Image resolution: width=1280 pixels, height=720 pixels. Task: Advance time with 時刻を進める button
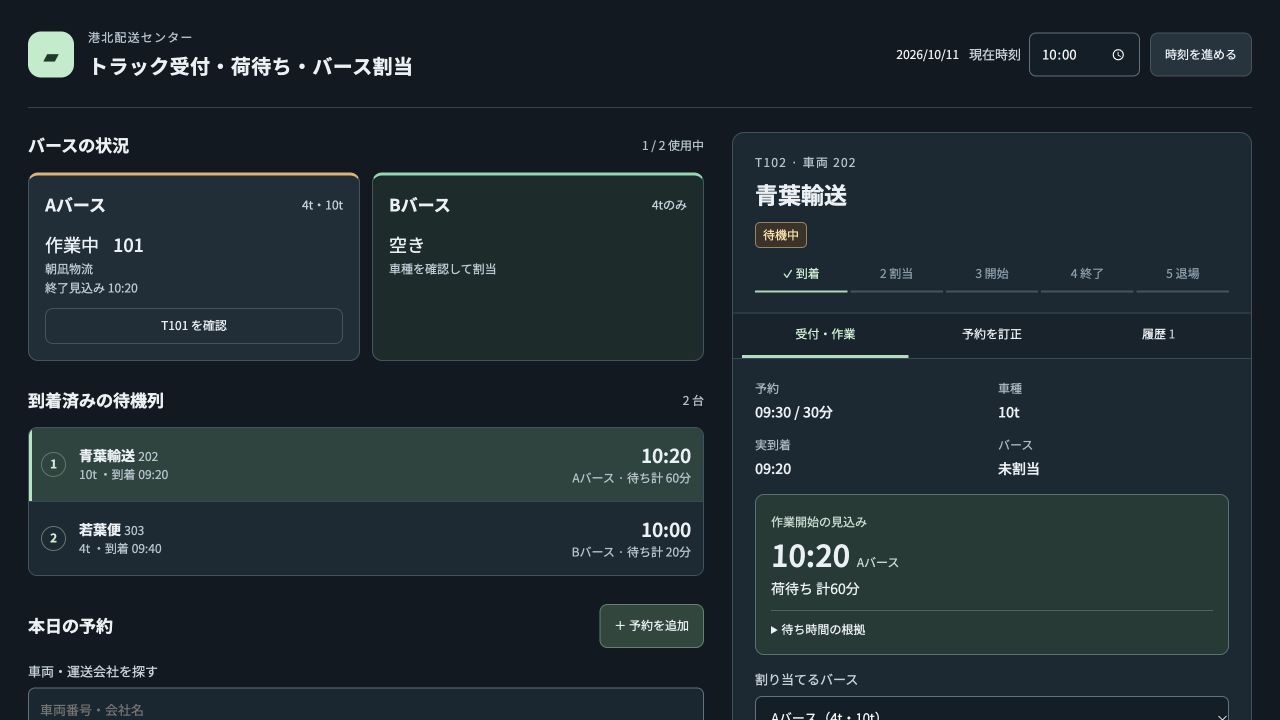coord(1200,54)
